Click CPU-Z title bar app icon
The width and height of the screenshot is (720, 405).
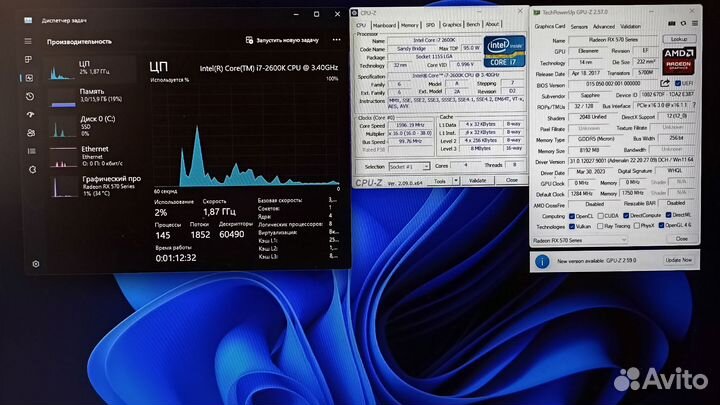point(354,13)
